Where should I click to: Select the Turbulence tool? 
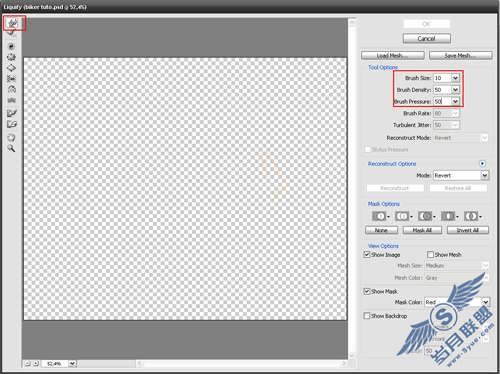coord(11,100)
